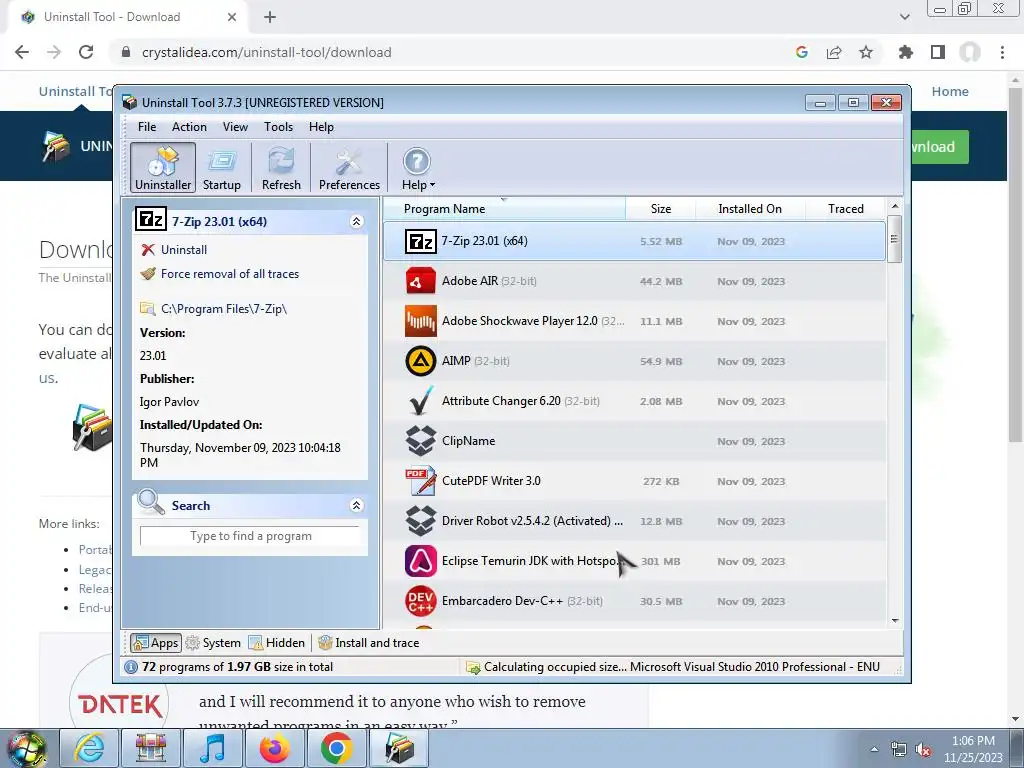Open Chrome from taskbar
The height and width of the screenshot is (768, 1024).
[x=336, y=749]
